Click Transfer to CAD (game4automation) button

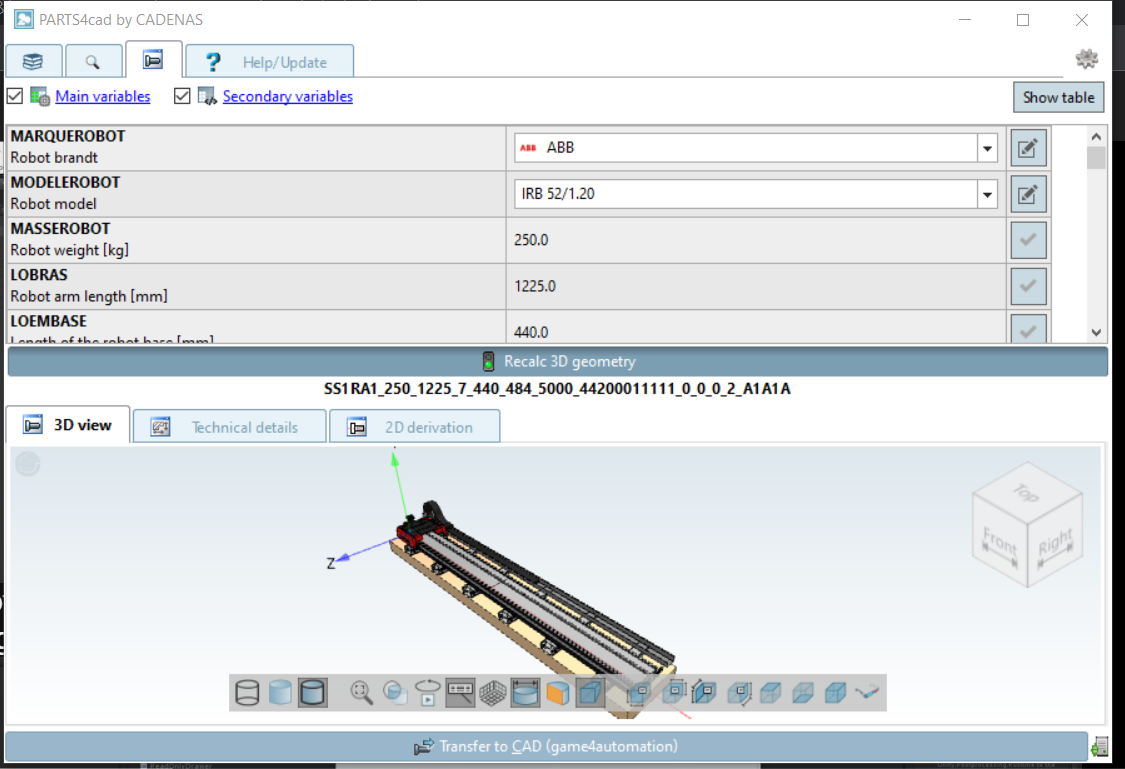tap(546, 747)
